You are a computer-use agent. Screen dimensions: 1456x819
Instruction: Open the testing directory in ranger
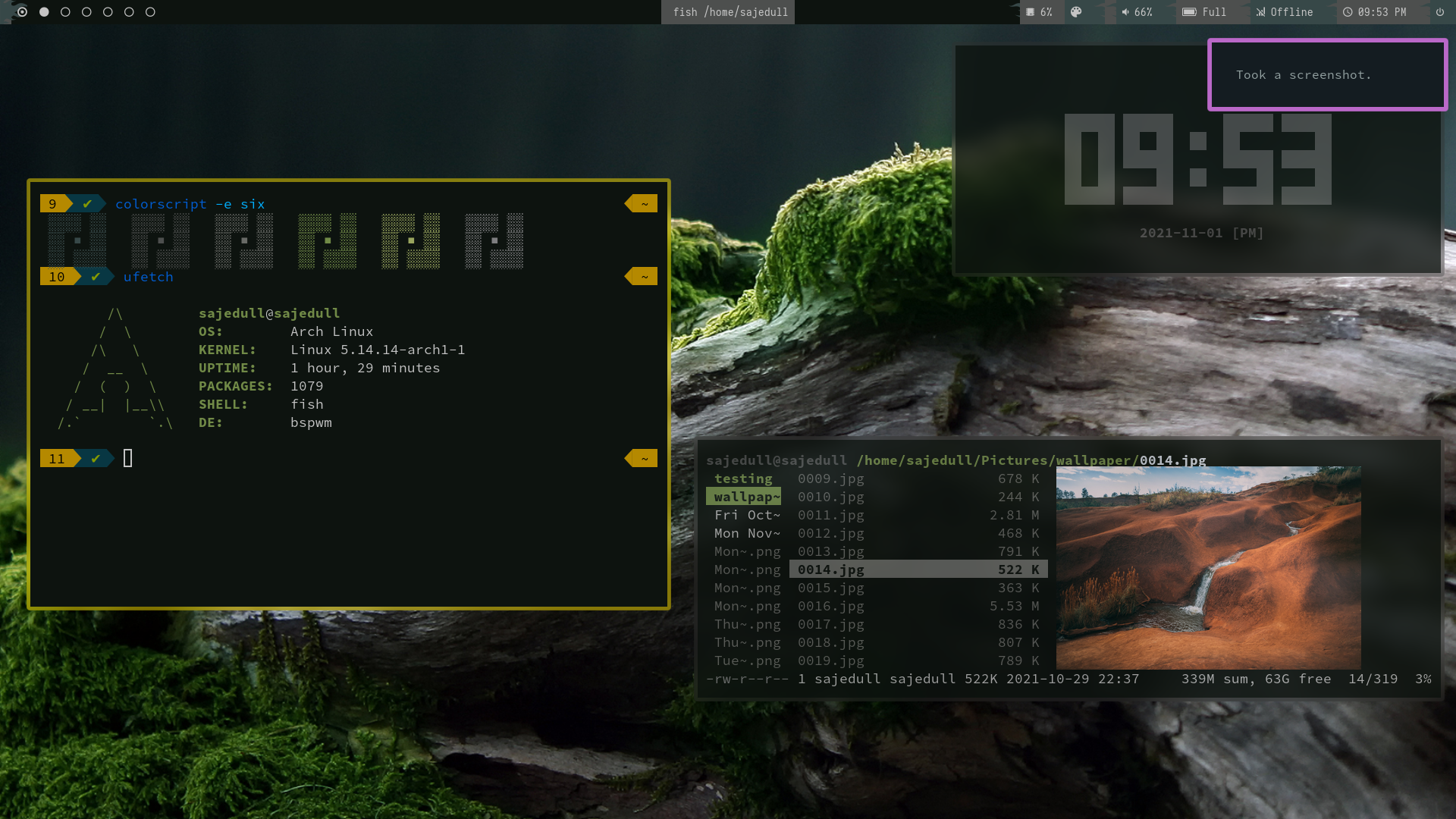743,479
